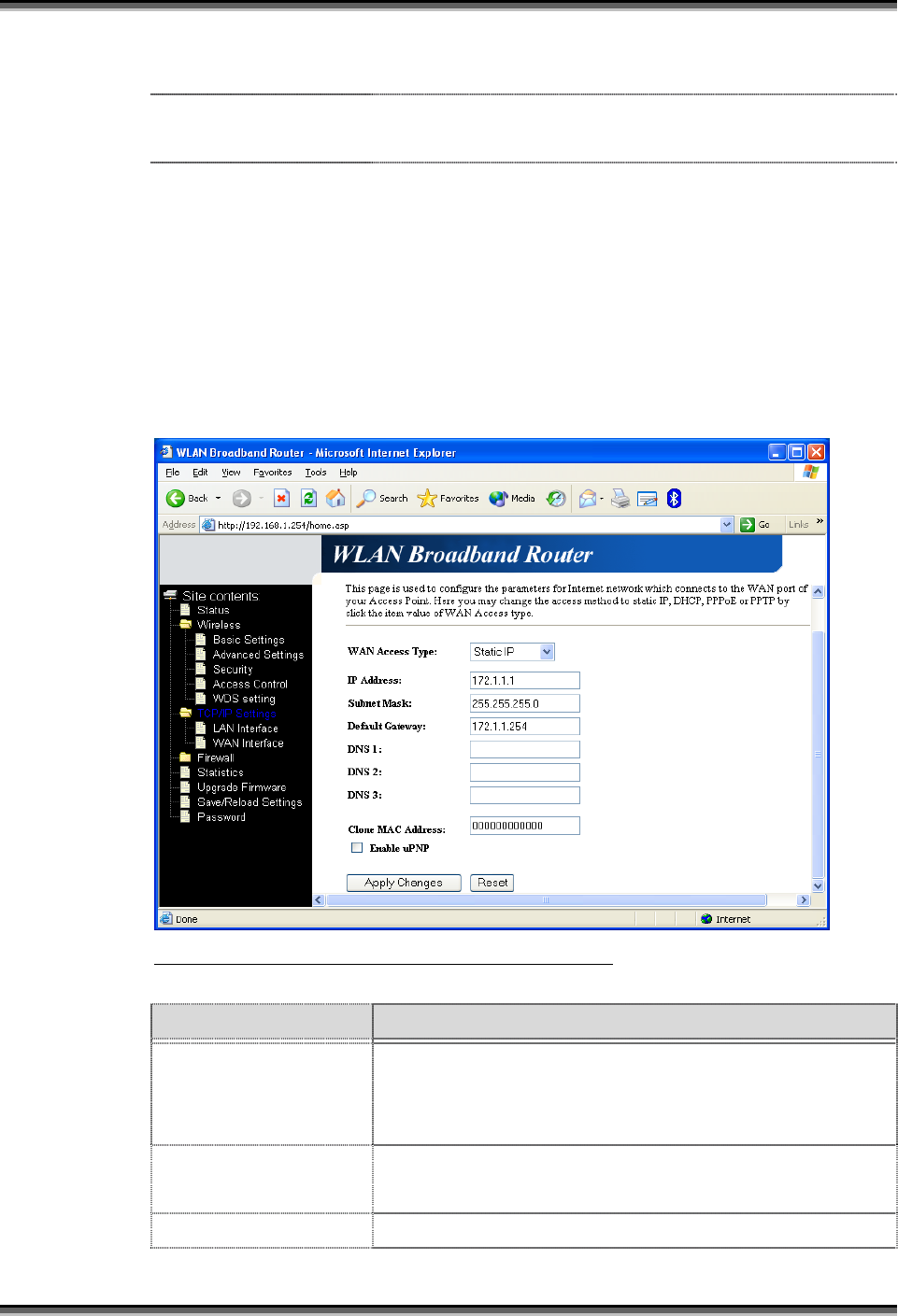Open the Help menu
The width and height of the screenshot is (898, 1316).
349,473
